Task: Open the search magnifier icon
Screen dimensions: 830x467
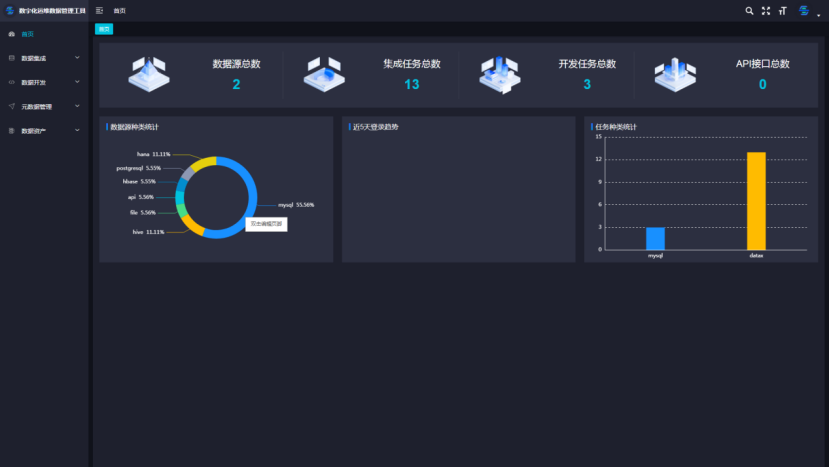Action: [x=749, y=10]
